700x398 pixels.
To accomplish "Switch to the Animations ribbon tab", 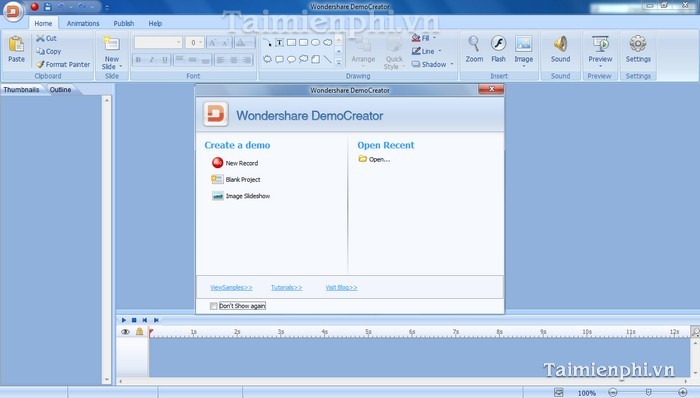I will click(x=83, y=23).
